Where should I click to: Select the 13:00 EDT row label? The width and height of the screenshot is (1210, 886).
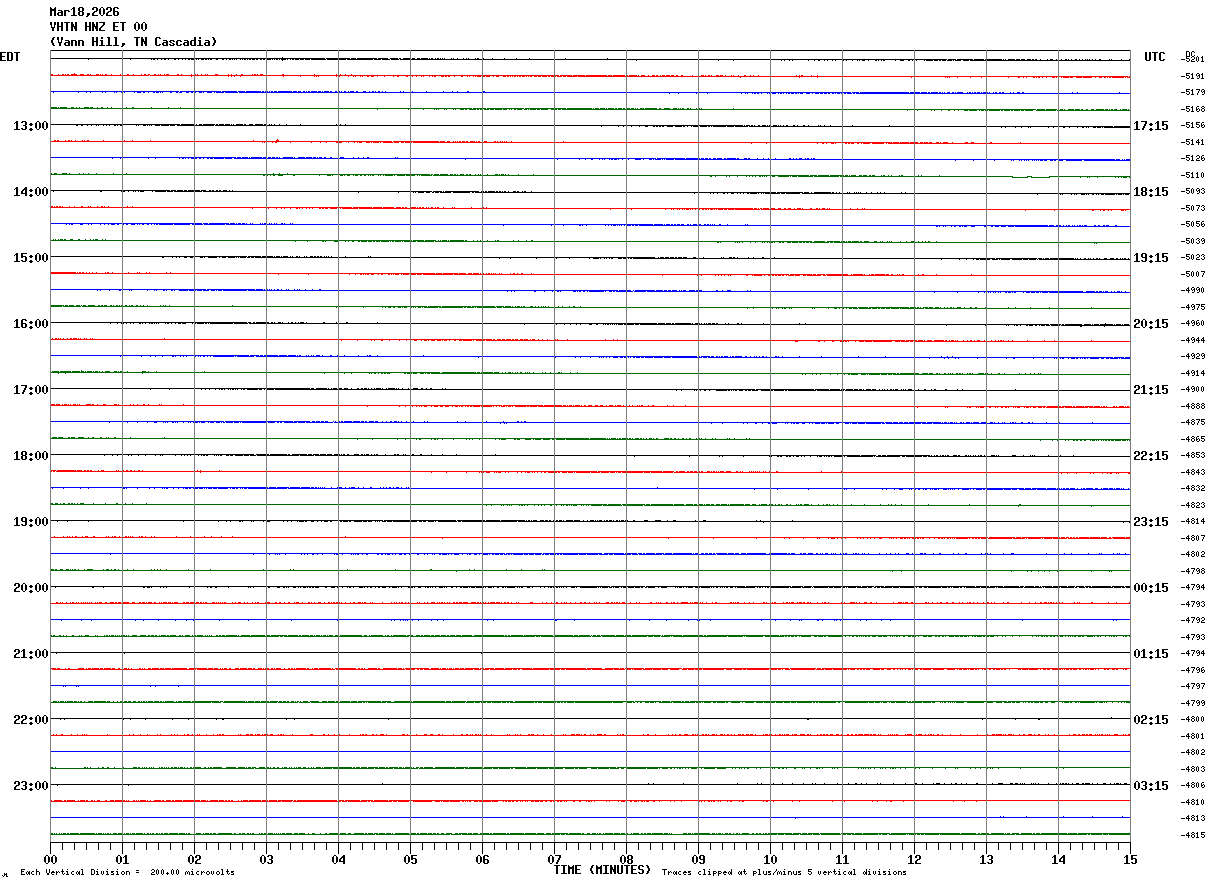[x=31, y=126]
